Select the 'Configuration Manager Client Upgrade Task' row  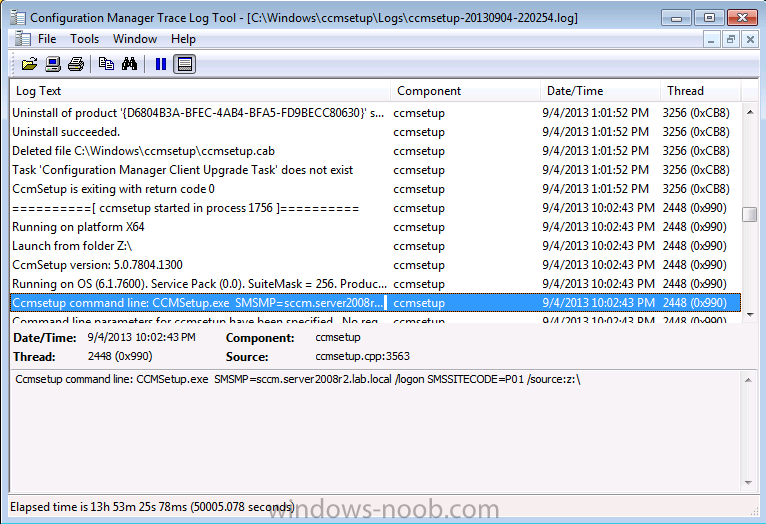click(375, 170)
